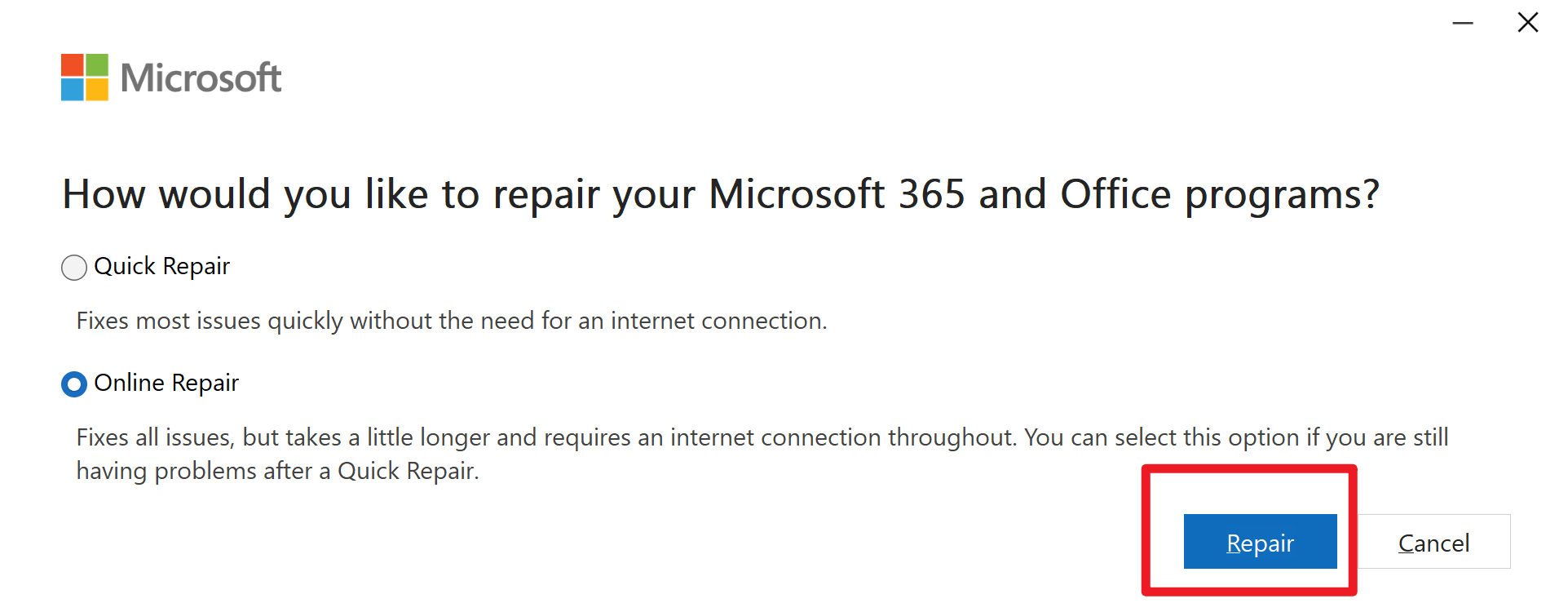The height and width of the screenshot is (612, 1568).
Task: Select the Quick Repair radio button
Action: tap(74, 268)
